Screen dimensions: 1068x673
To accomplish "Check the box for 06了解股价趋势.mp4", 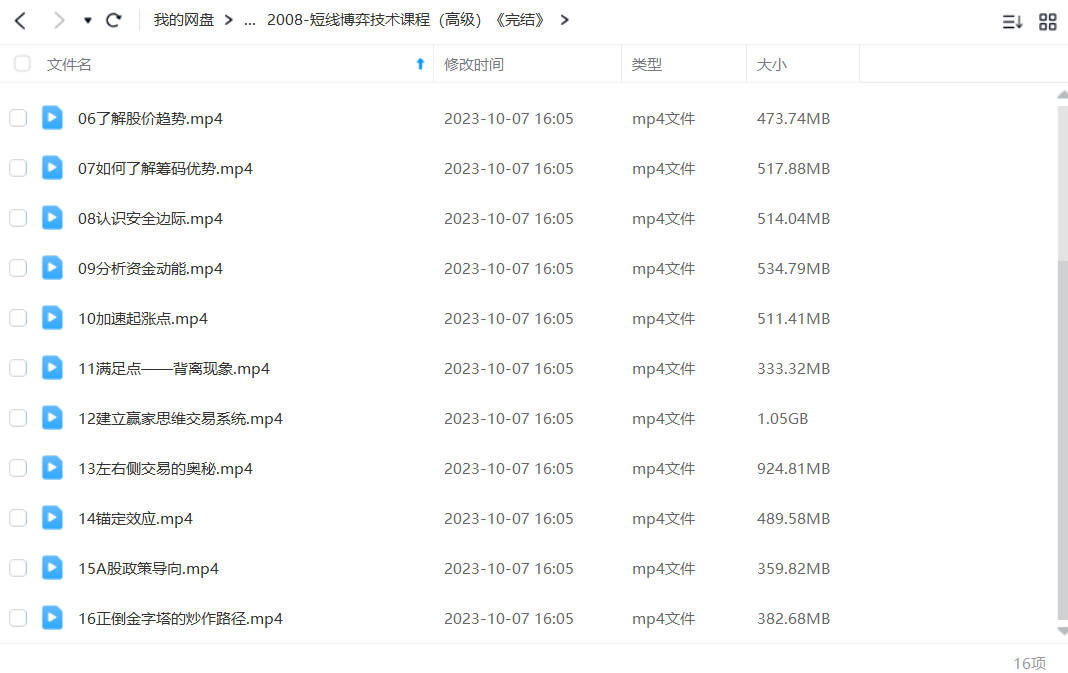I will pos(18,118).
